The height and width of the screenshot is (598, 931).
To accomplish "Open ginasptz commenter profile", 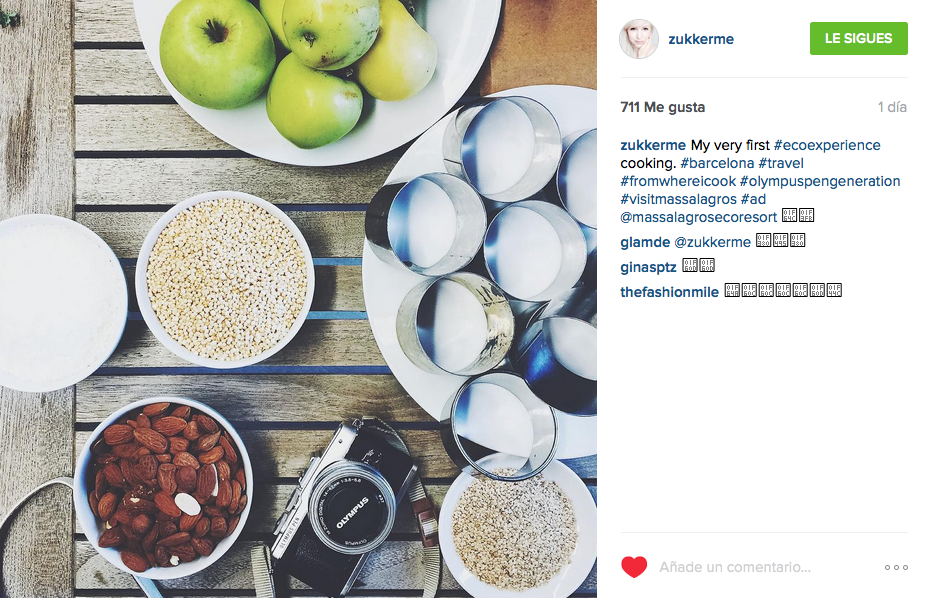I will click(x=648, y=267).
